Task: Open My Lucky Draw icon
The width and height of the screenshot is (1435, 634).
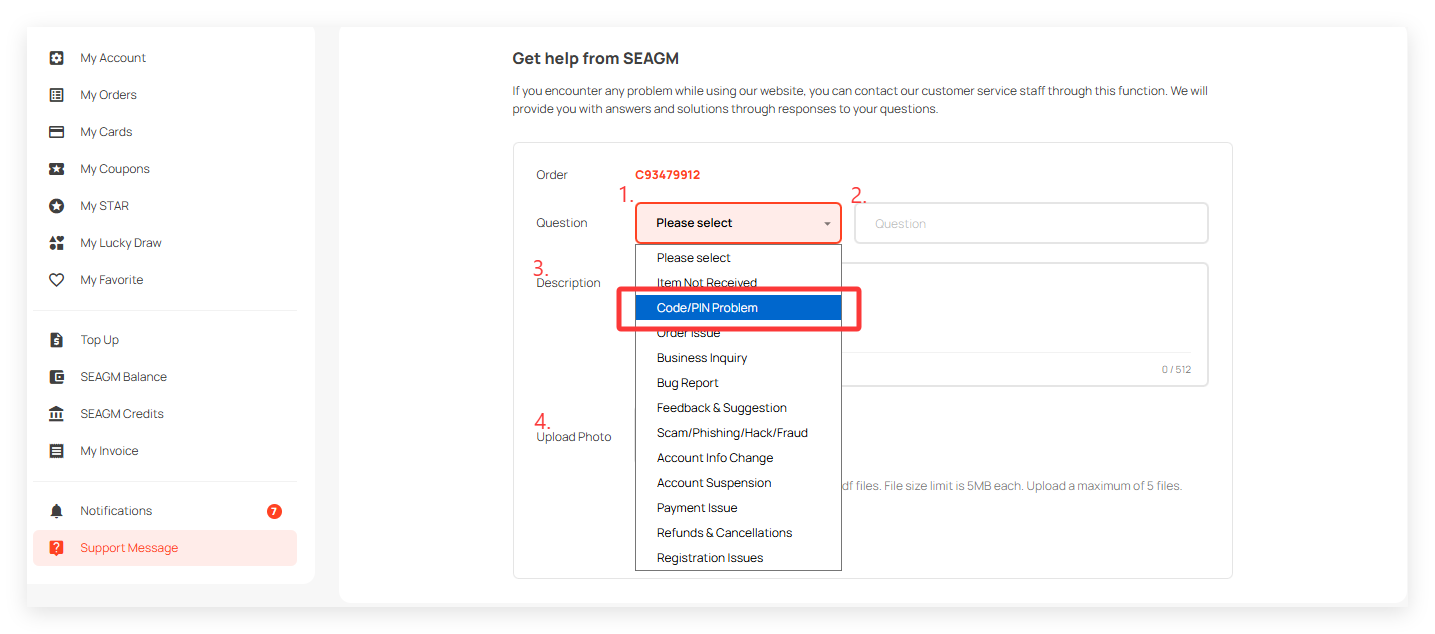Action: pos(57,243)
